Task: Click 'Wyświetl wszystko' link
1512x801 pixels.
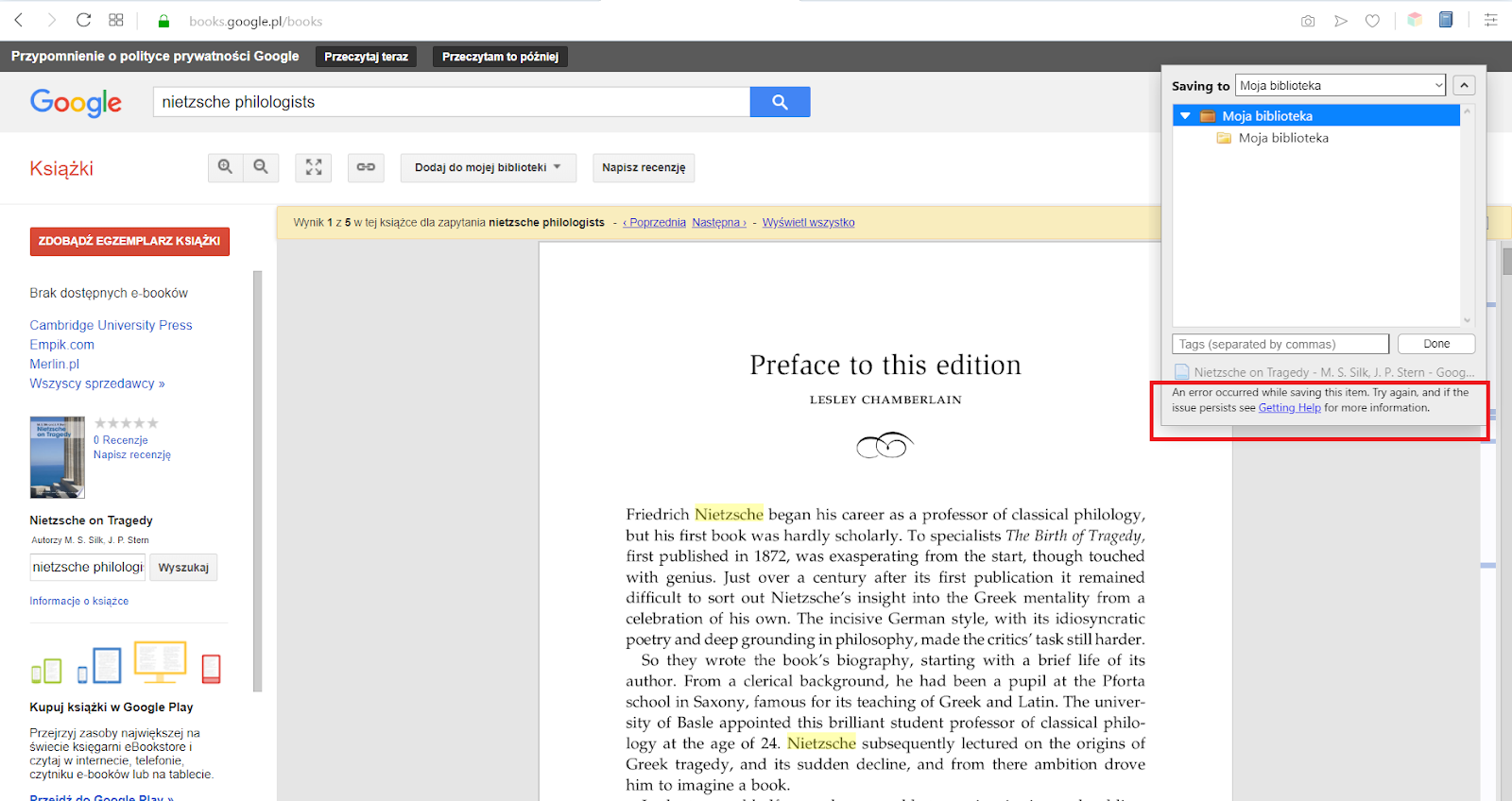Action: [x=808, y=223]
